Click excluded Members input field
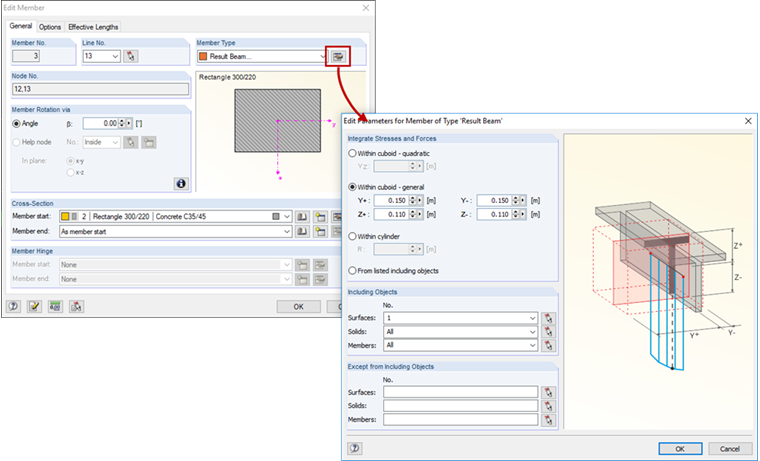 [460, 420]
